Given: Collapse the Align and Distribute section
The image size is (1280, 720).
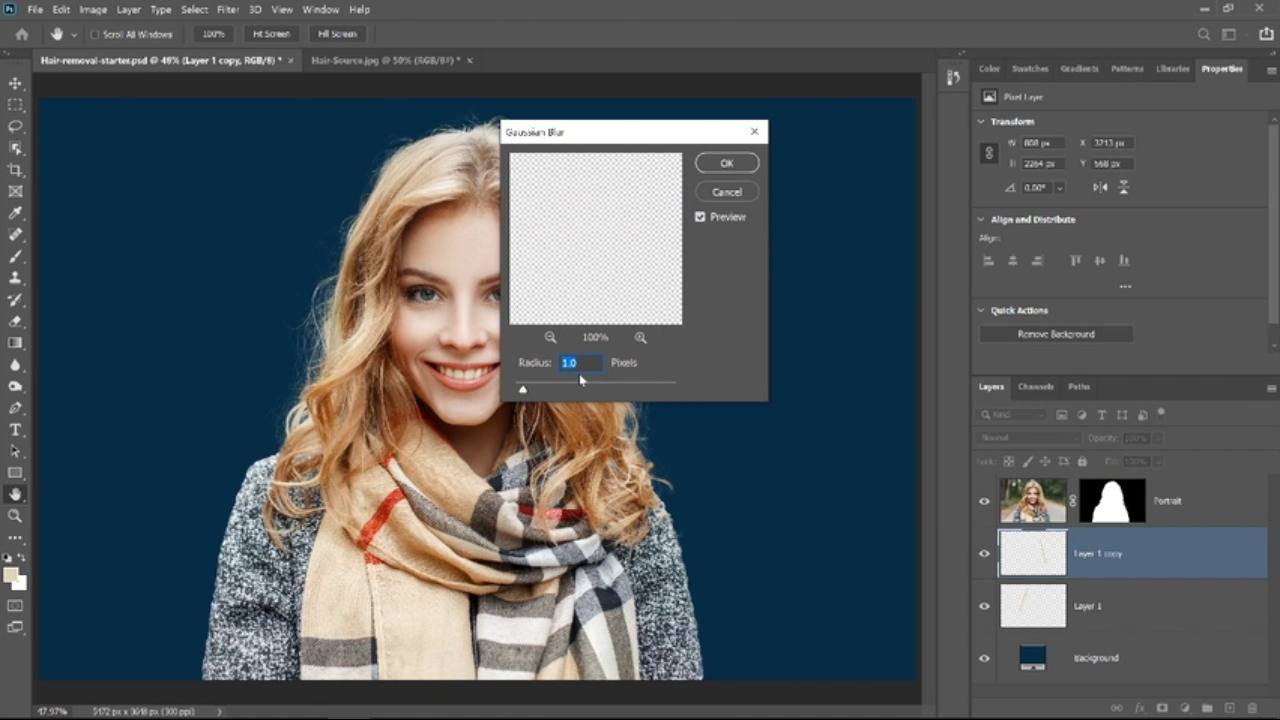Looking at the screenshot, I should [981, 219].
